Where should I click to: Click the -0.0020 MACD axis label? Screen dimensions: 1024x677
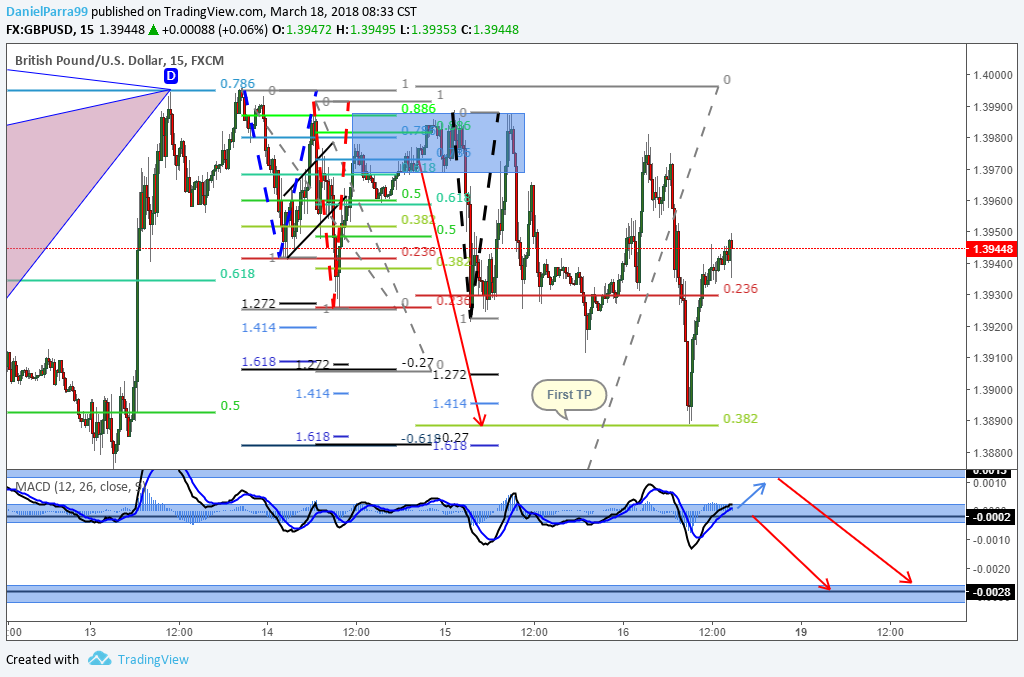[990, 569]
